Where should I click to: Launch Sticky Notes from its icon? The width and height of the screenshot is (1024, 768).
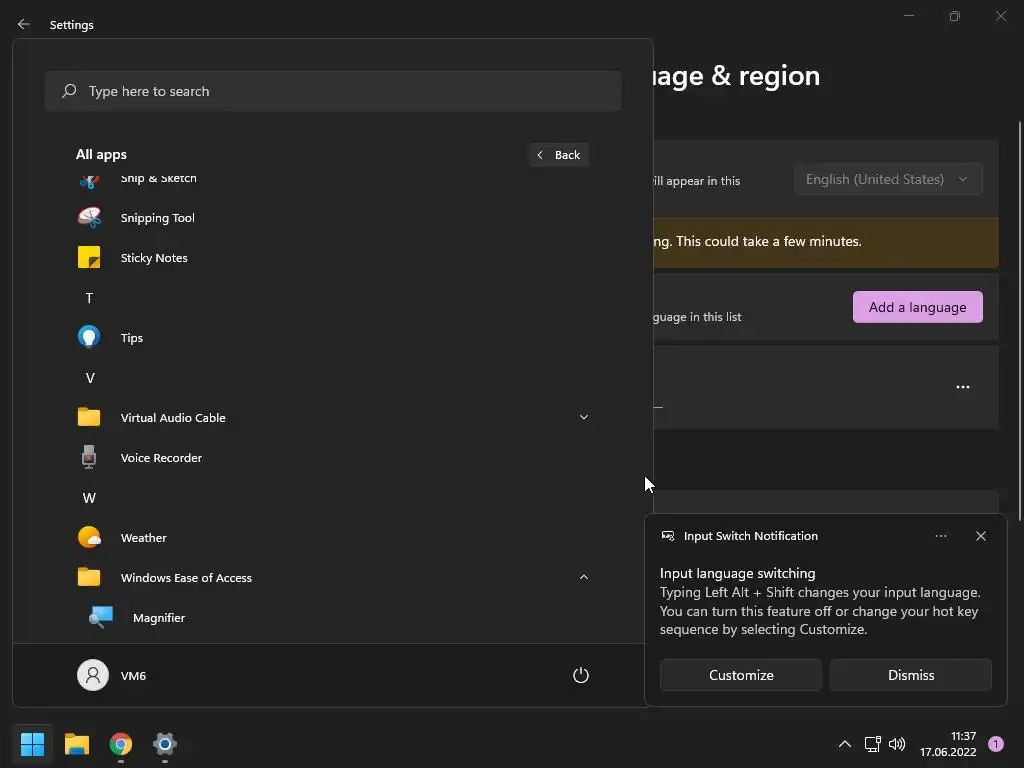click(89, 258)
